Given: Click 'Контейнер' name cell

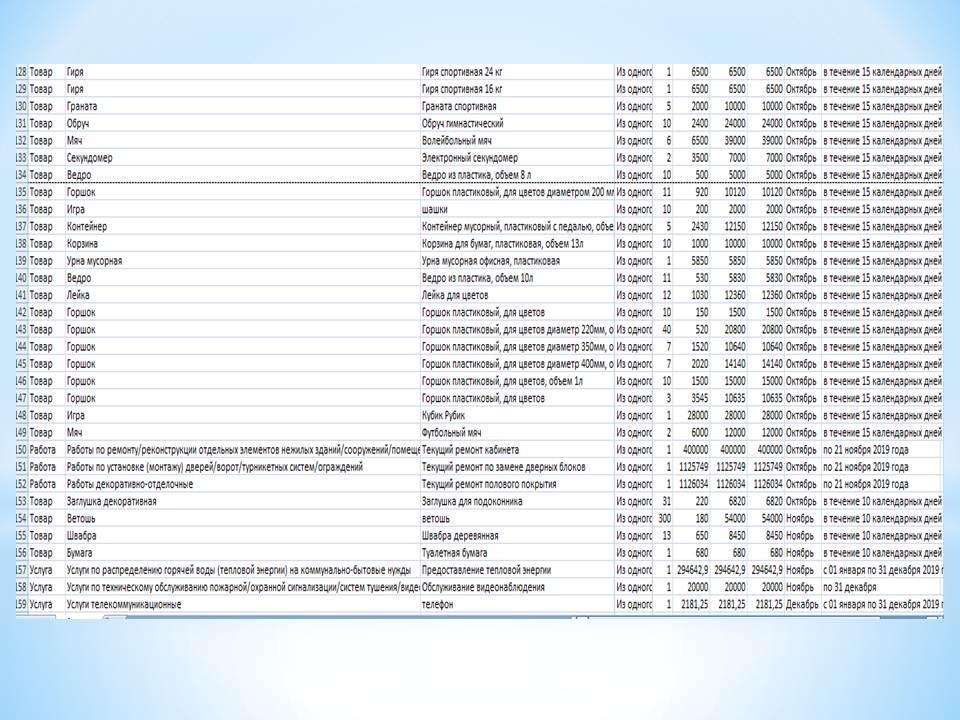Looking at the screenshot, I should pos(242,226).
